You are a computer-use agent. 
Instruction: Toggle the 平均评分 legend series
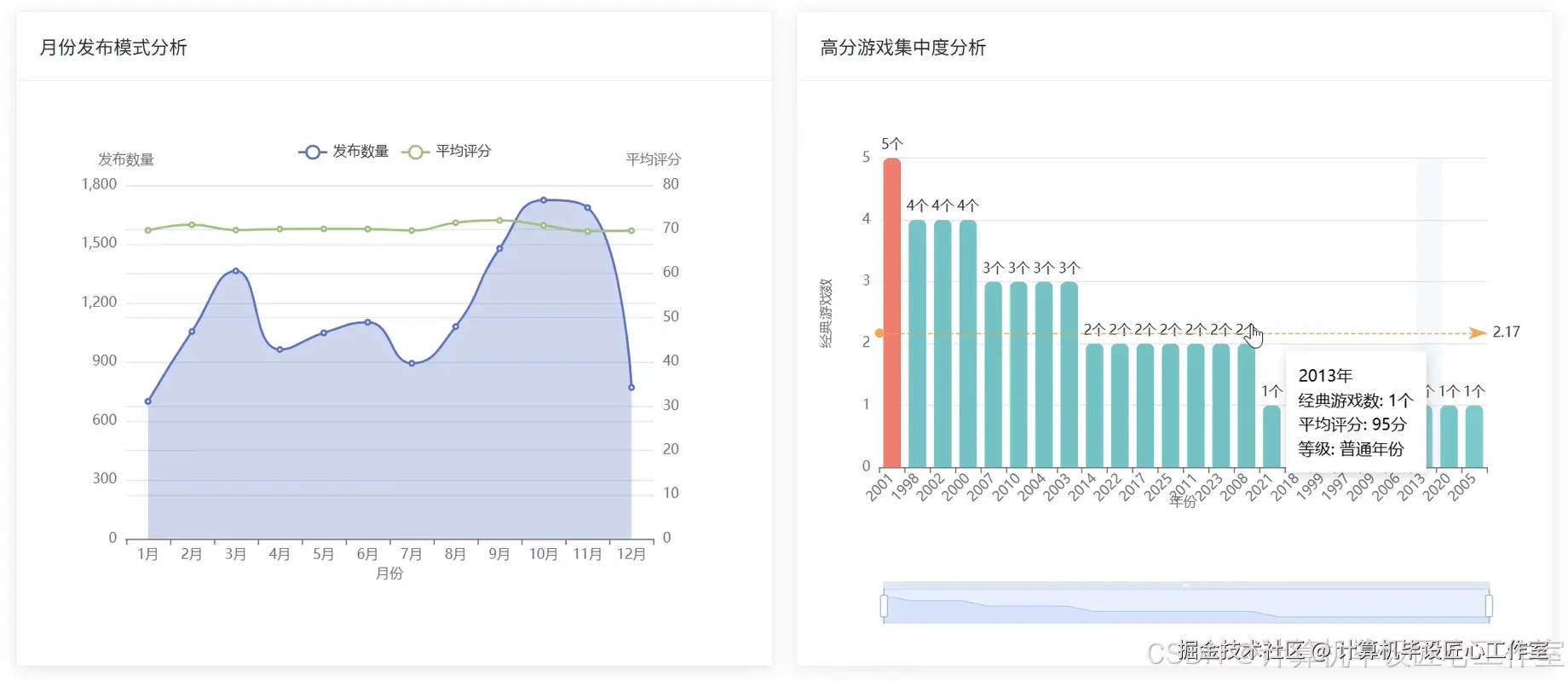[x=447, y=152]
